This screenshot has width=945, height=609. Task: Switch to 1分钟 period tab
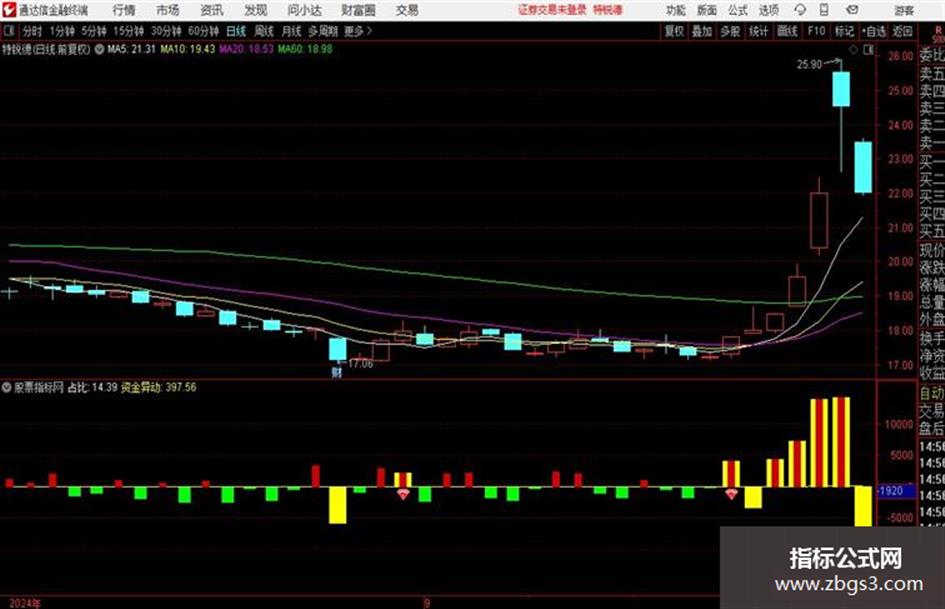pos(61,31)
